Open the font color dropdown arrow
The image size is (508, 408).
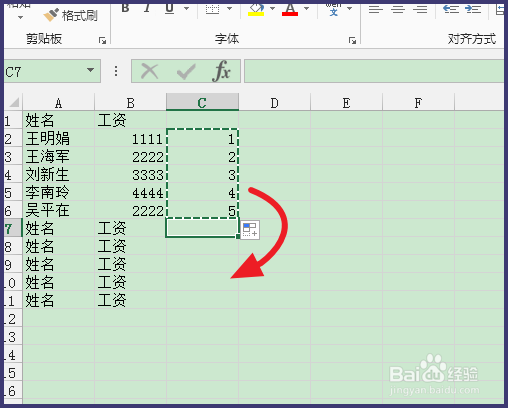click(306, 9)
